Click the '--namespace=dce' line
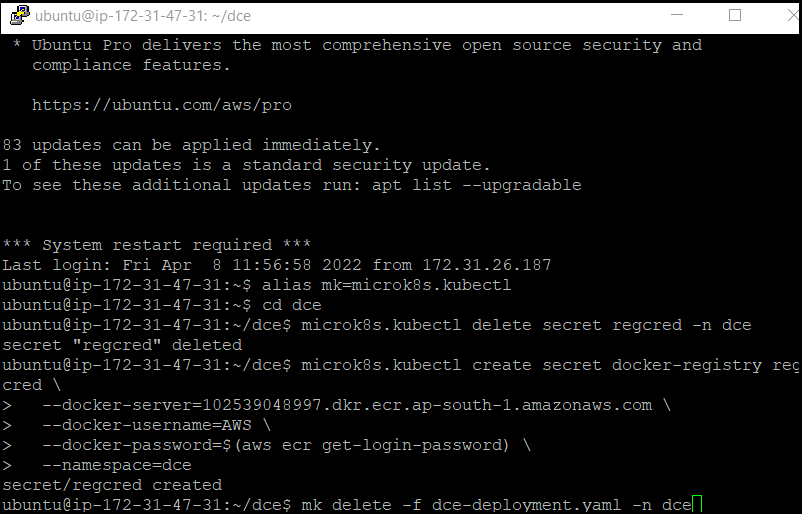This screenshot has width=802, height=514. point(97,465)
